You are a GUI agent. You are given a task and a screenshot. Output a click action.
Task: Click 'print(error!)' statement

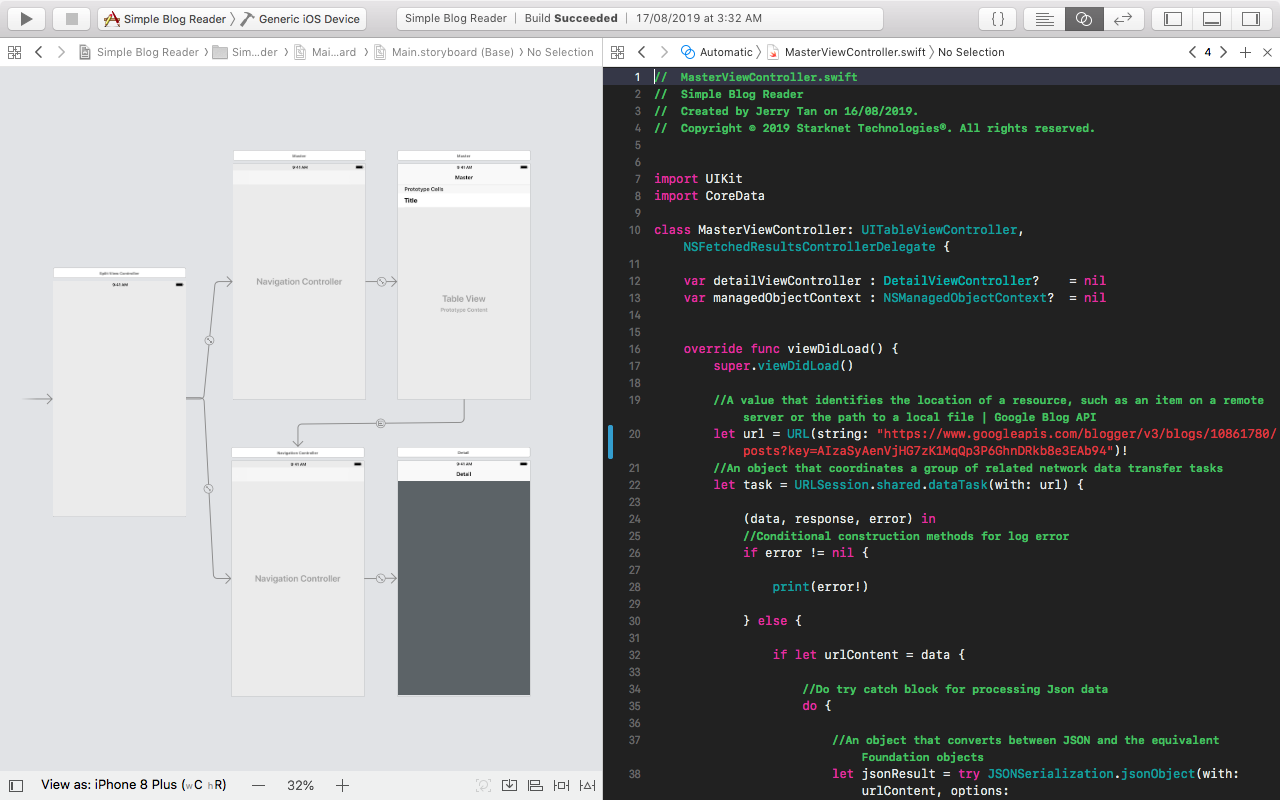(x=820, y=587)
